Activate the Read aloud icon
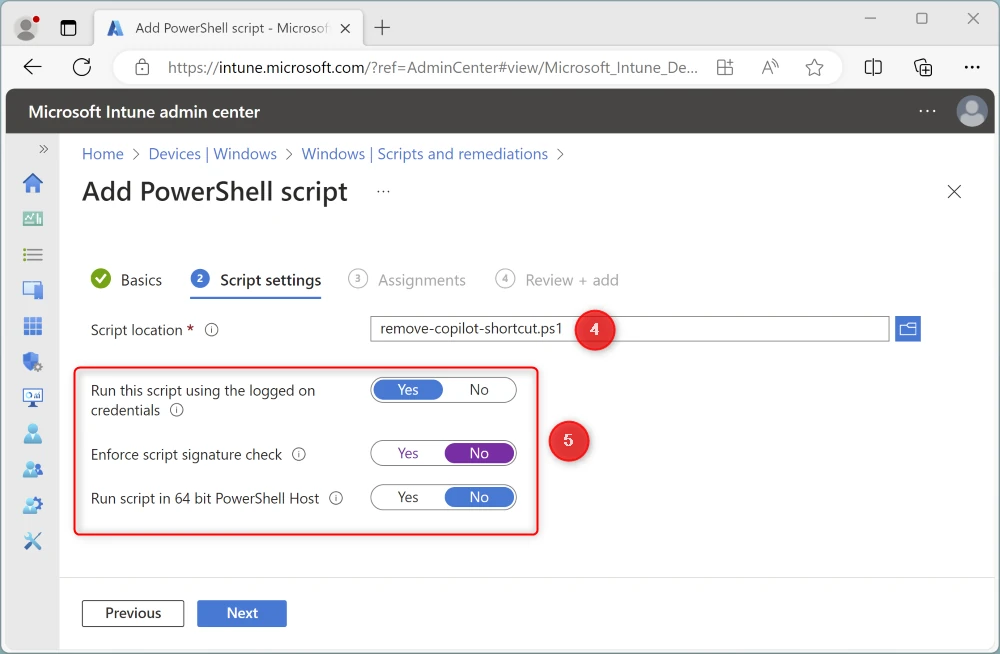 [x=770, y=67]
